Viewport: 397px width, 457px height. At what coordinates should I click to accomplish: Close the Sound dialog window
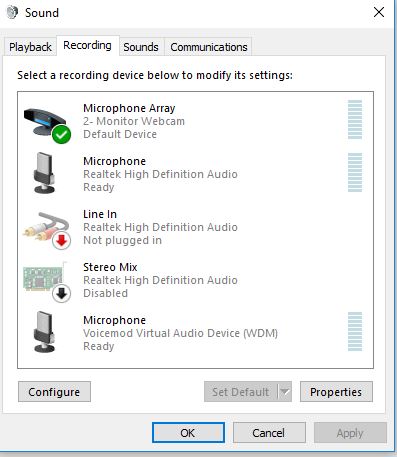[379, 13]
